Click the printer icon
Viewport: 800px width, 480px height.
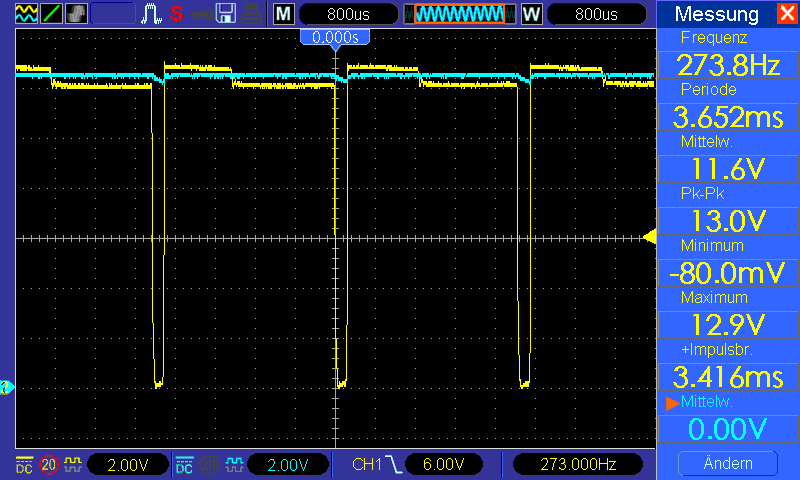pyautogui.click(x=252, y=14)
